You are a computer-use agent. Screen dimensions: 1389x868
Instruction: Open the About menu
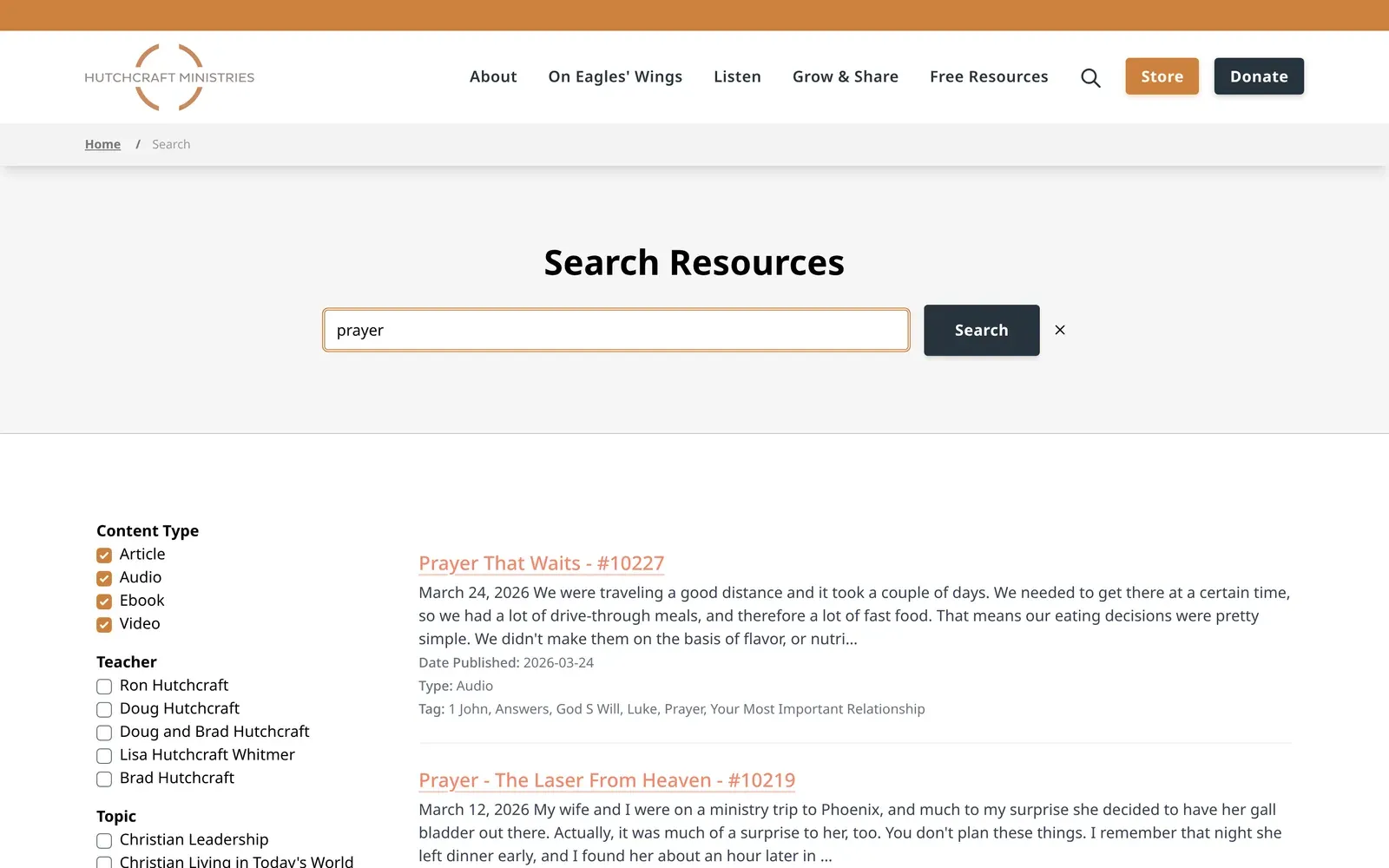493,76
